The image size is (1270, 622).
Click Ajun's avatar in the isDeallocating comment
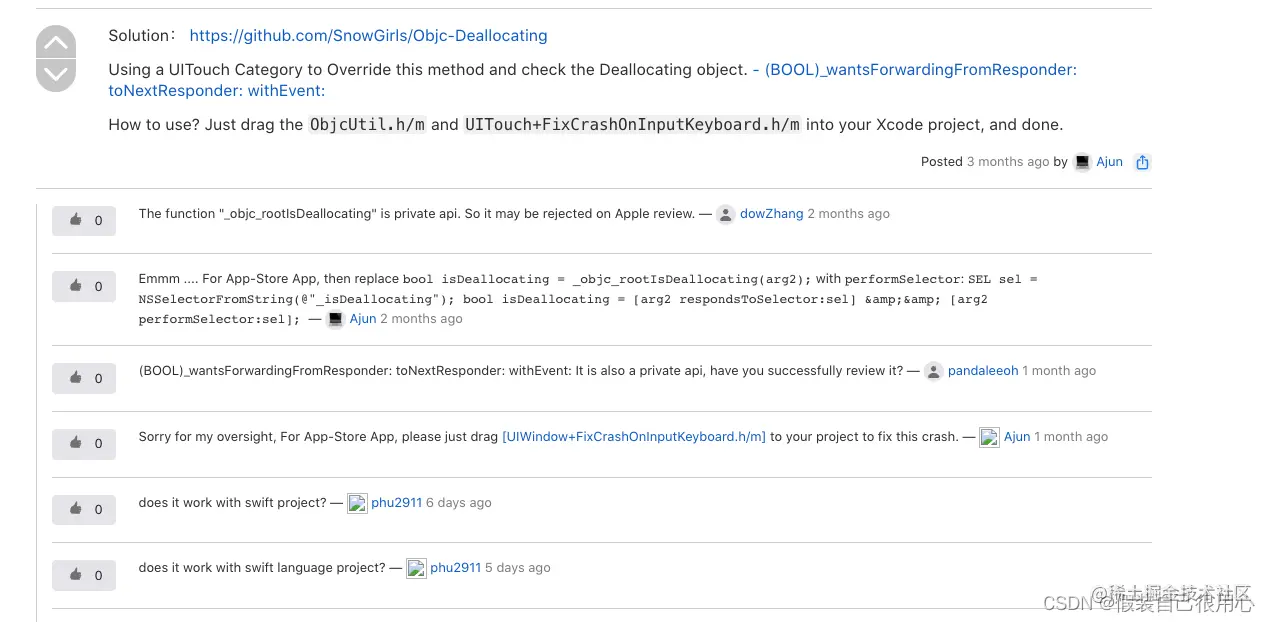click(335, 319)
